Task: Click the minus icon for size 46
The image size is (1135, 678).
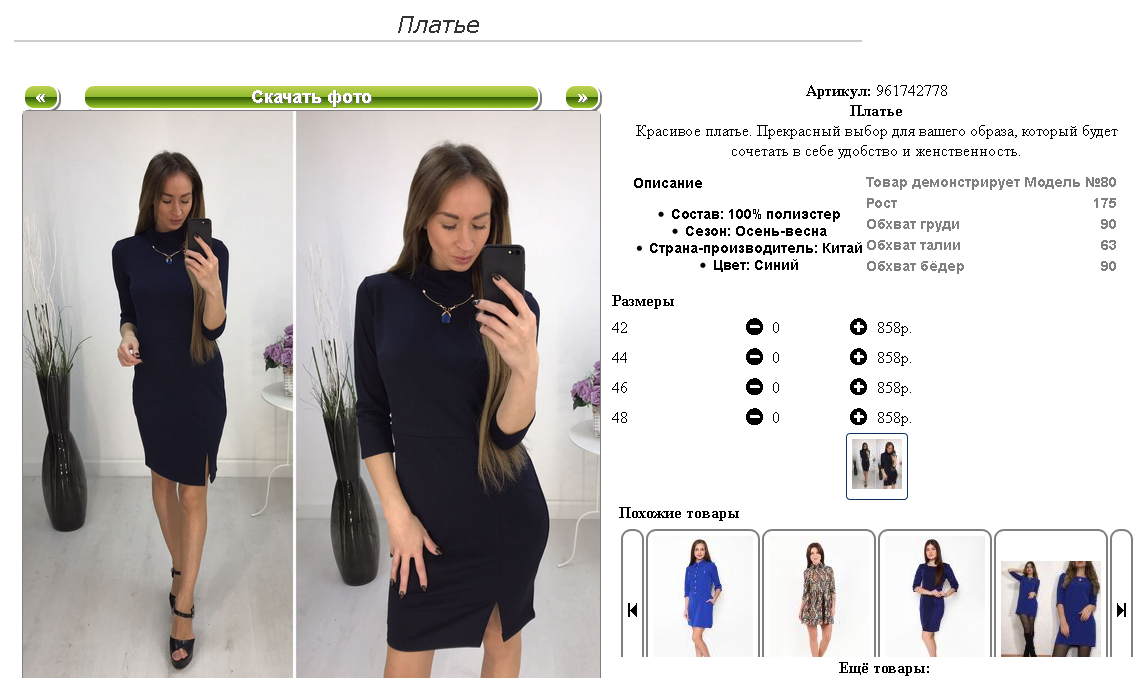Action: (x=754, y=387)
